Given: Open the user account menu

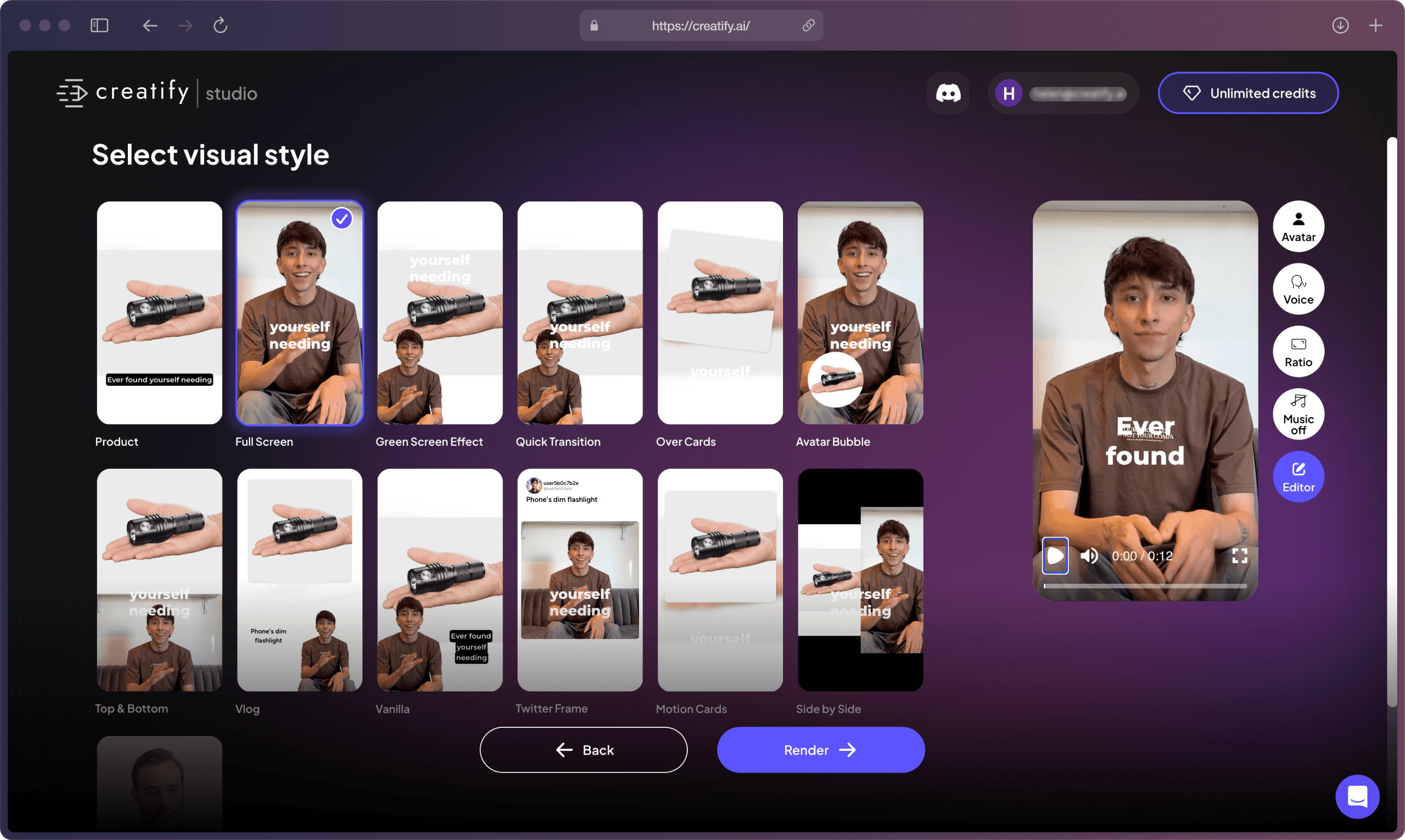Looking at the screenshot, I should point(1063,93).
